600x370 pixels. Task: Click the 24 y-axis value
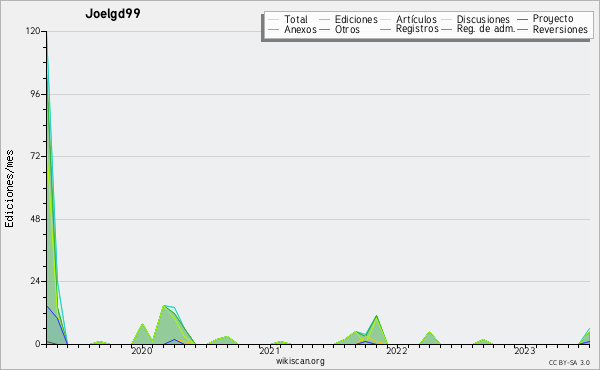pos(35,281)
